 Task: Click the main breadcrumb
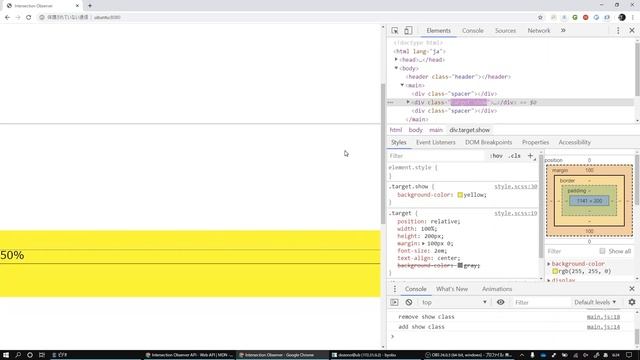[436, 130]
